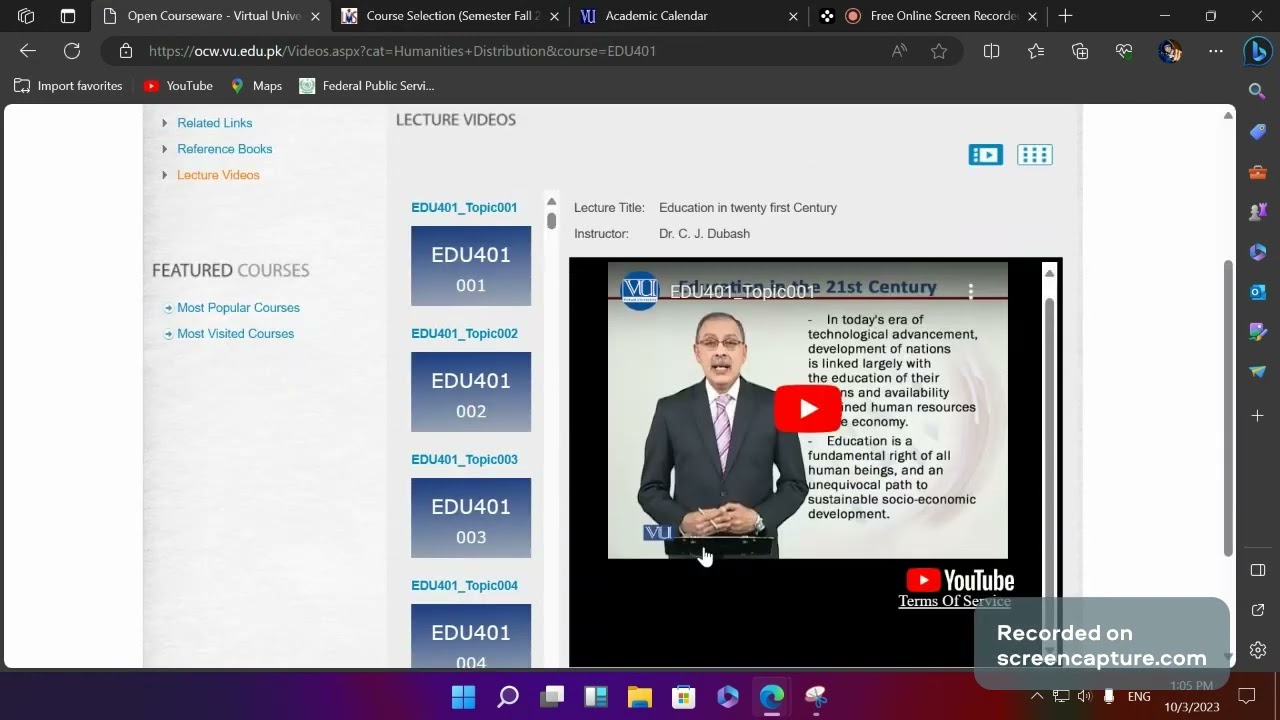This screenshot has height=720, width=1280.
Task: Open the Favorites list icon
Action: tap(1036, 51)
